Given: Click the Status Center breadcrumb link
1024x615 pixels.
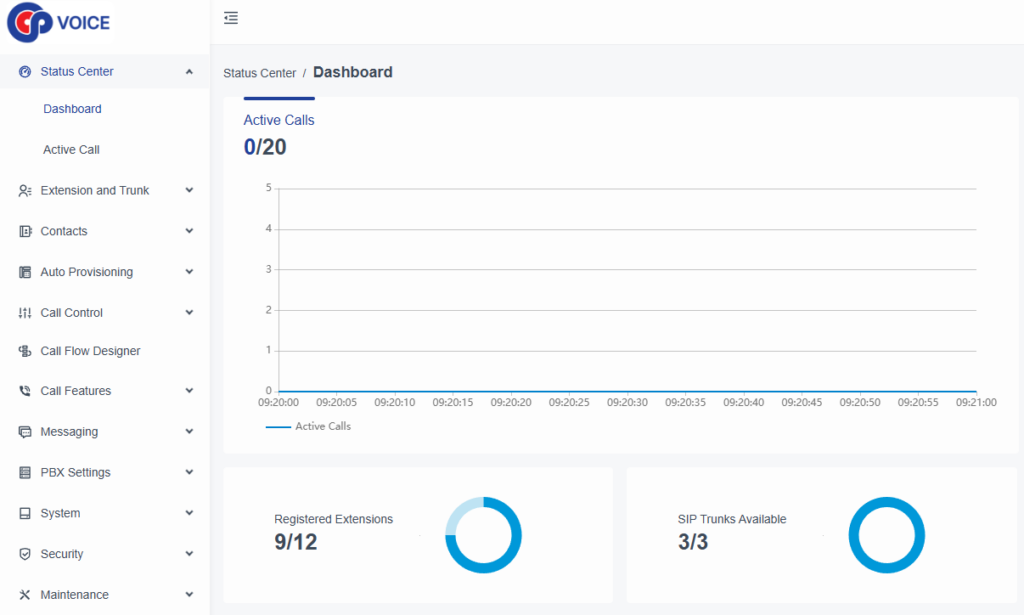Looking at the screenshot, I should 259,73.
